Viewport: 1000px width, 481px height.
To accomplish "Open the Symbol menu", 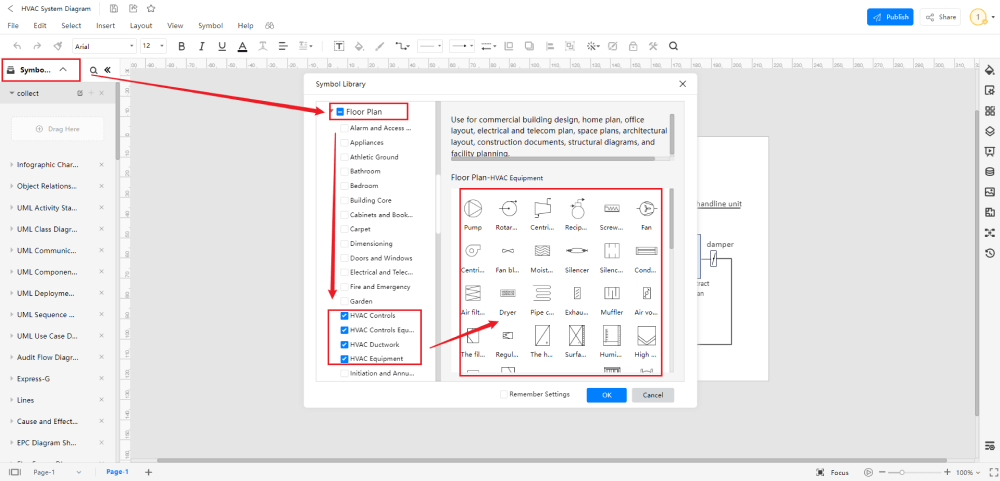I will point(210,26).
